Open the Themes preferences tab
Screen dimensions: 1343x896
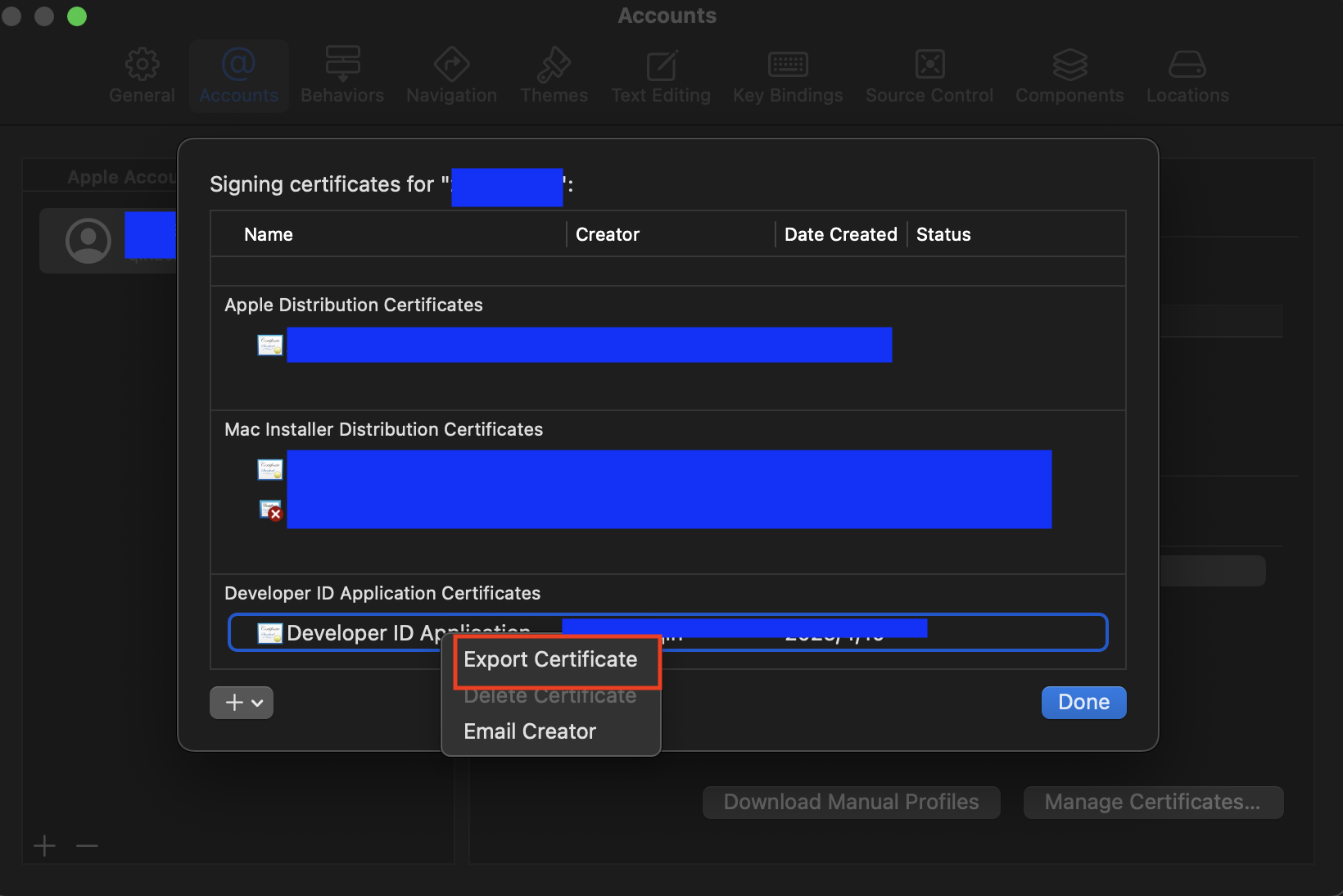click(554, 75)
